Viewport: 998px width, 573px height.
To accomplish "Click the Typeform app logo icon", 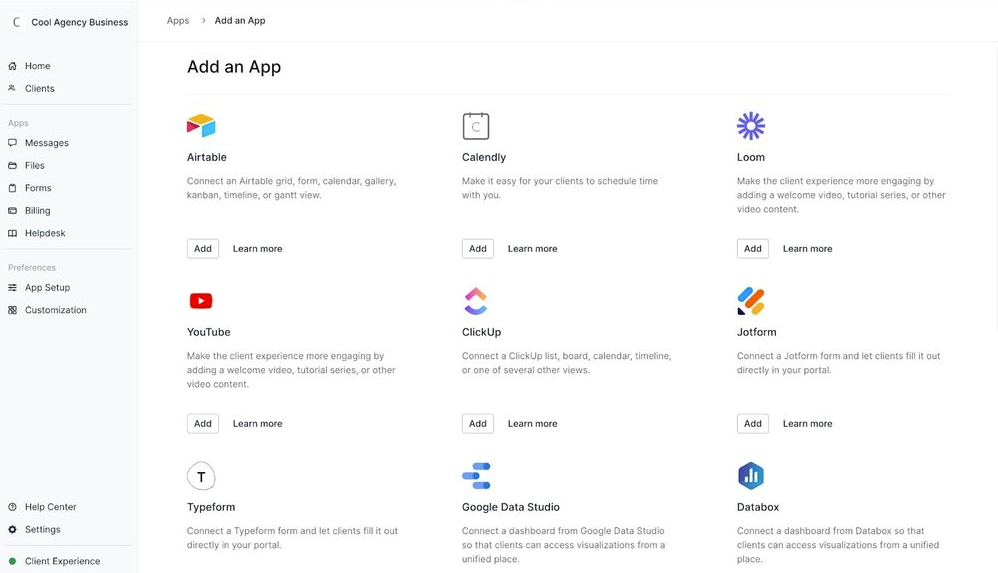I will [201, 476].
